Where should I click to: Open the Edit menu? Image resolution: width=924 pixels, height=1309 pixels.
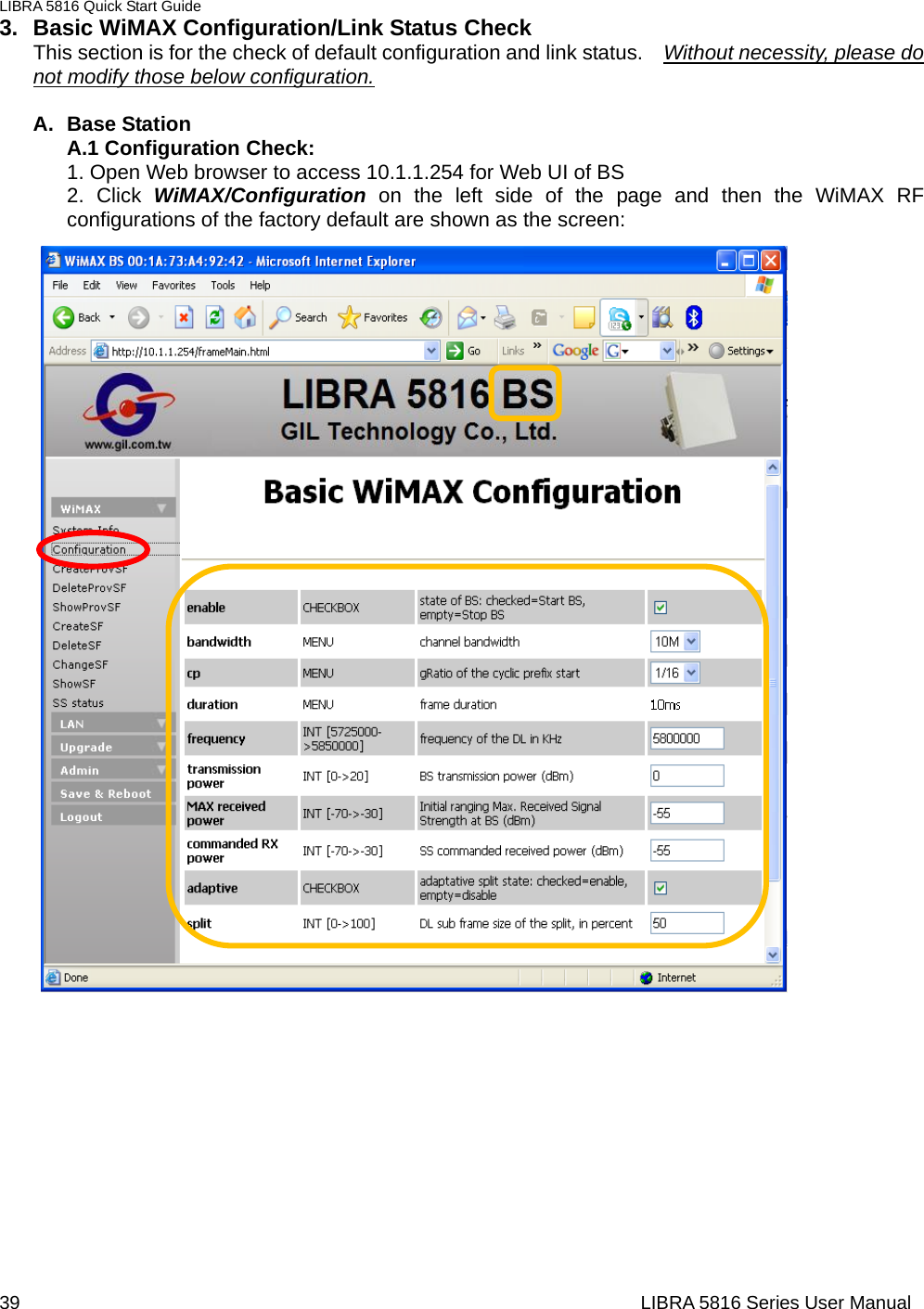point(92,286)
